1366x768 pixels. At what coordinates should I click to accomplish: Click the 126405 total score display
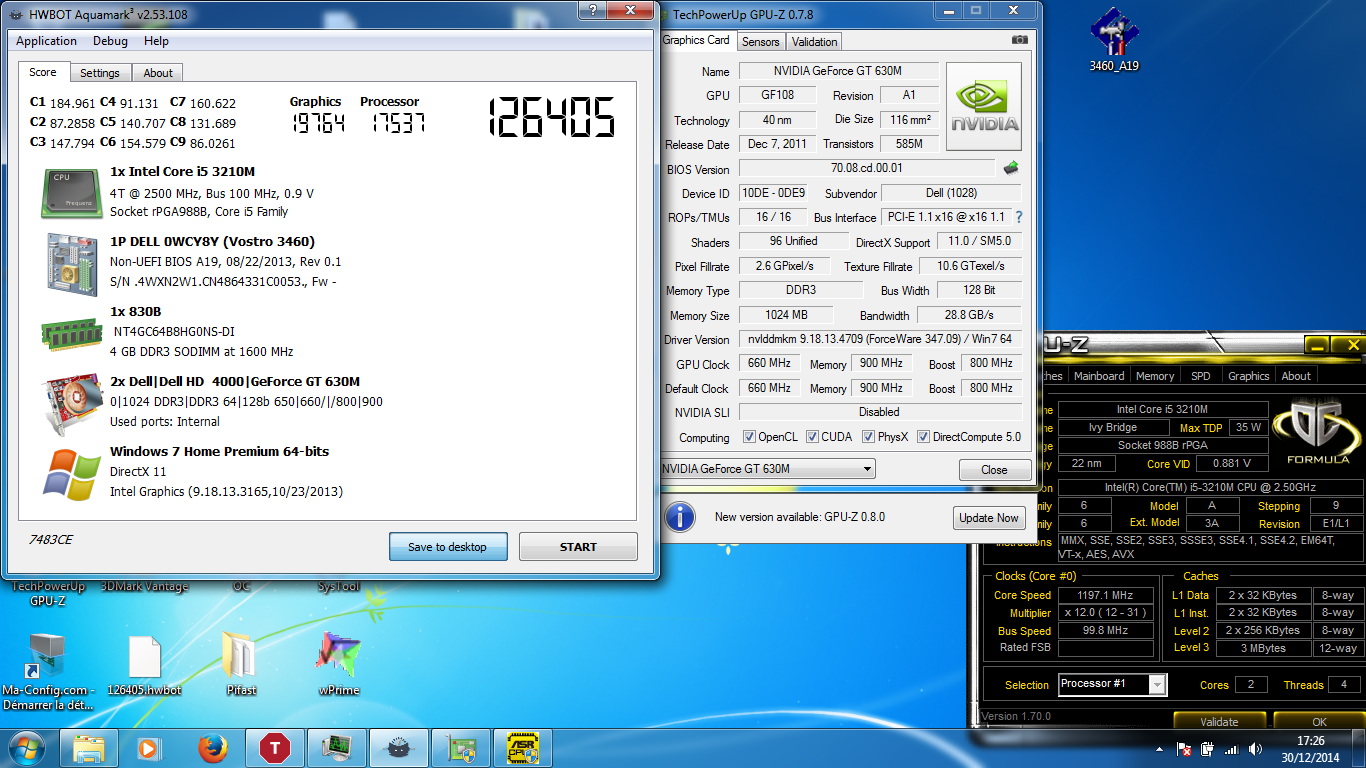pyautogui.click(x=551, y=118)
